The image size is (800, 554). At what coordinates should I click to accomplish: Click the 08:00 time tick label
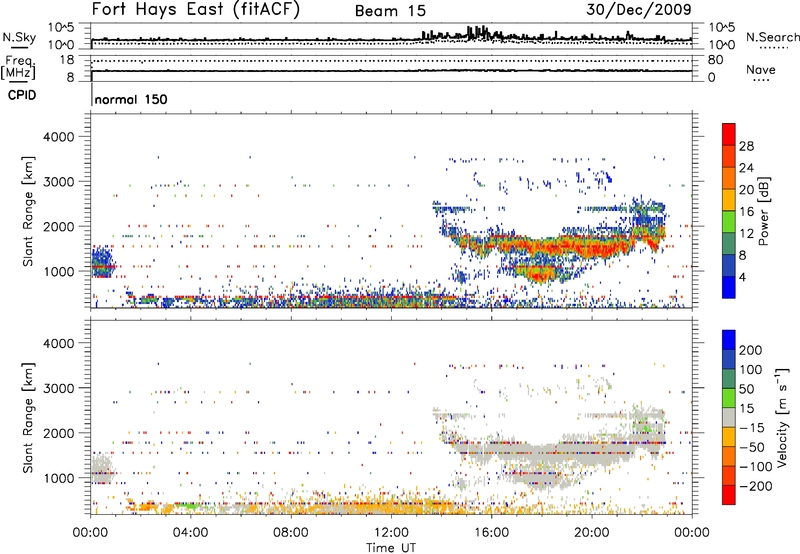pyautogui.click(x=290, y=533)
